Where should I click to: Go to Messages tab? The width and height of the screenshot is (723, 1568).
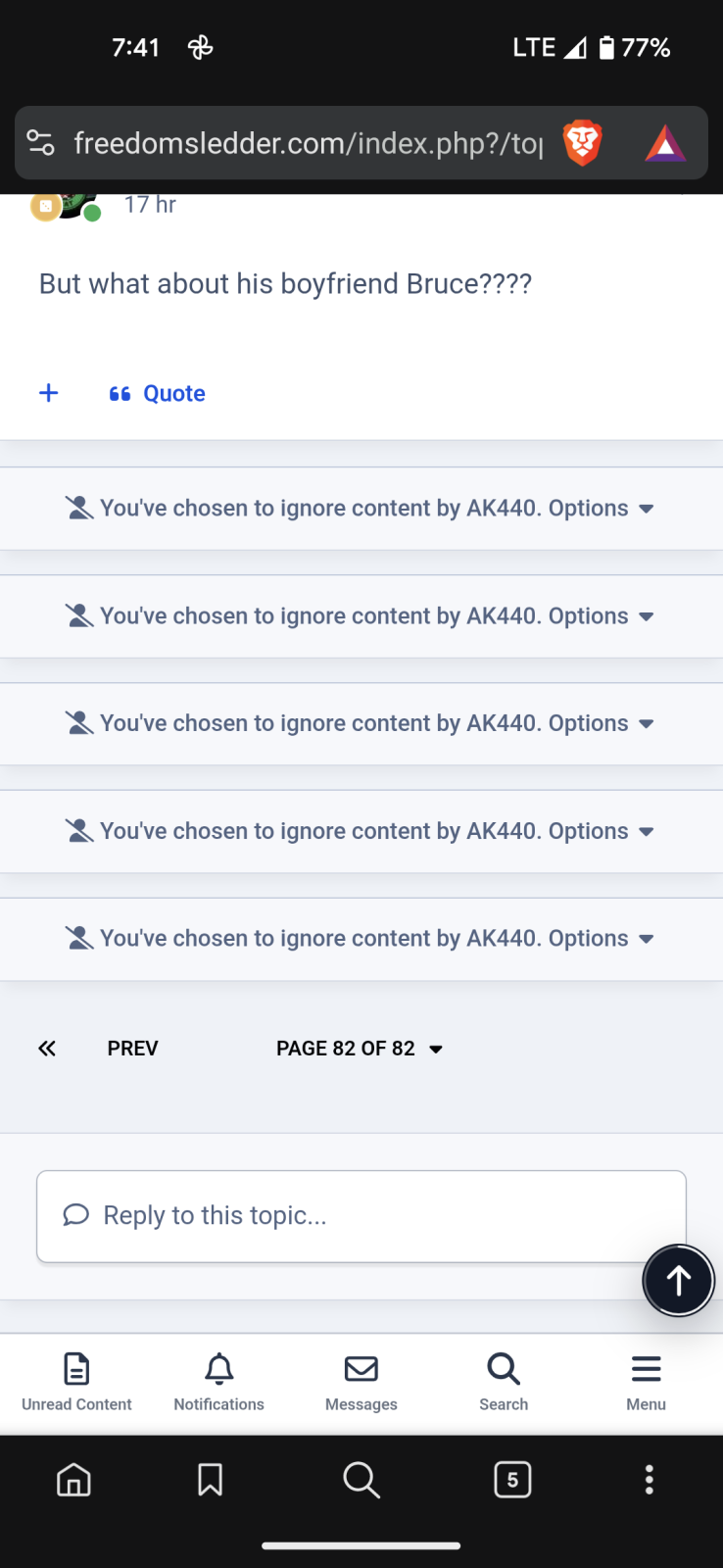point(361,1382)
